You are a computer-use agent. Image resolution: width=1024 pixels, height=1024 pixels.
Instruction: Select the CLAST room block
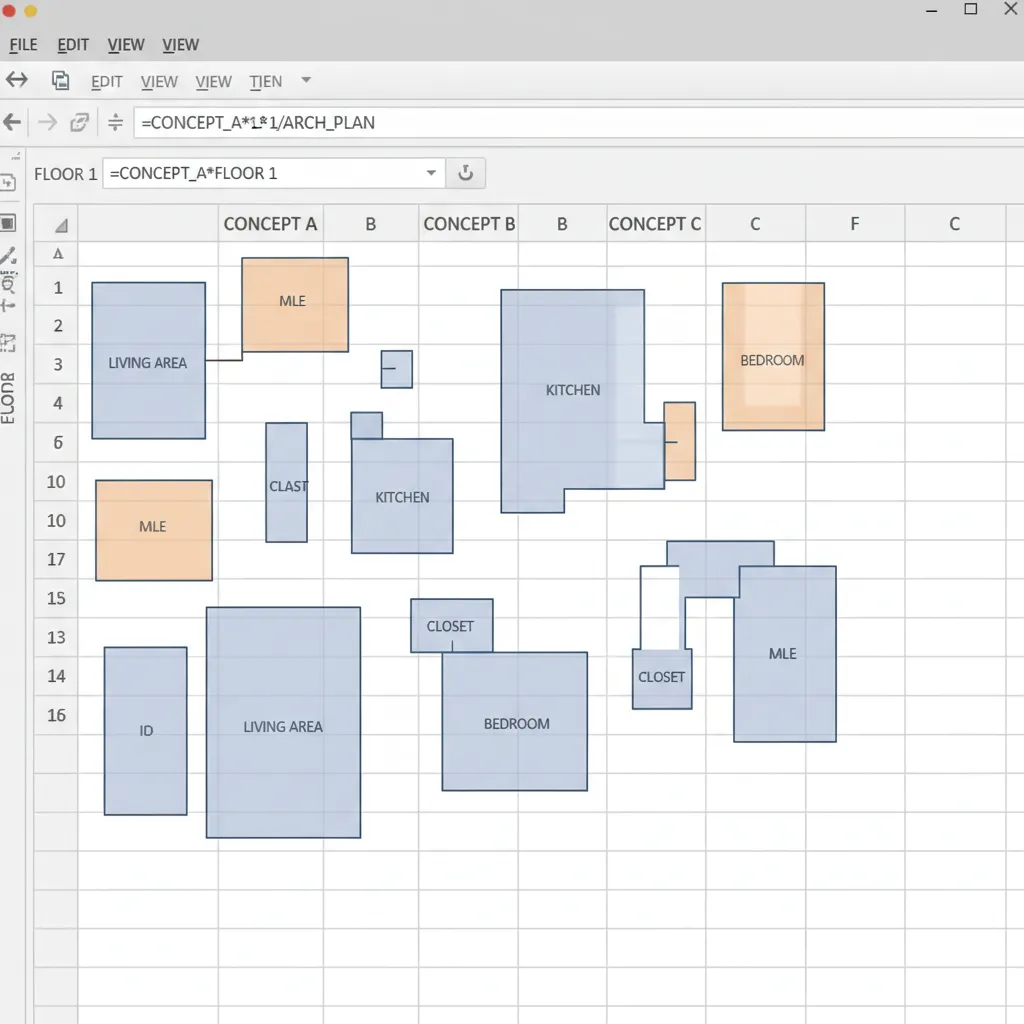(286, 483)
